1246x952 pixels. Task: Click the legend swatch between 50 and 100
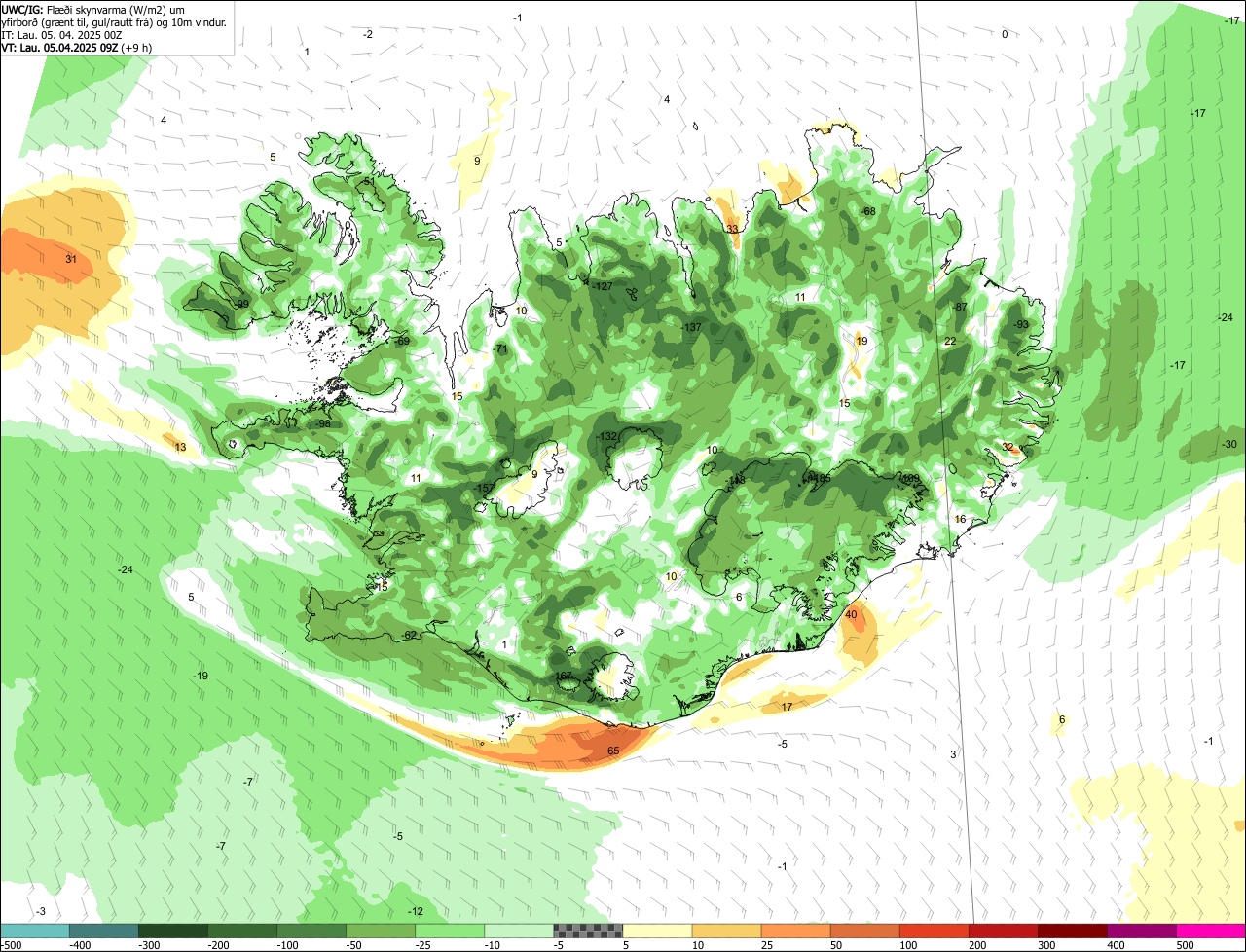864,932
